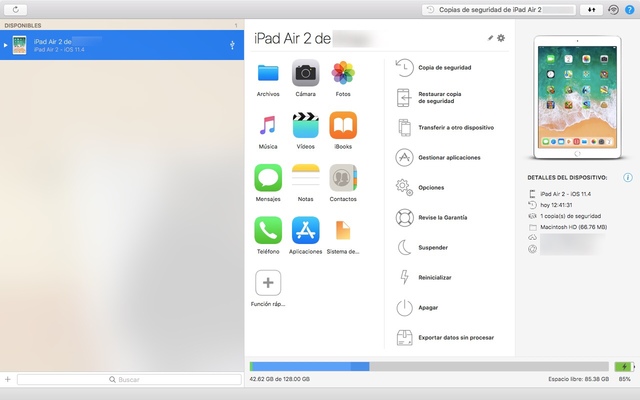640x400 pixels.
Task: Open the Vídeos clapperboard icon
Action: click(305, 126)
